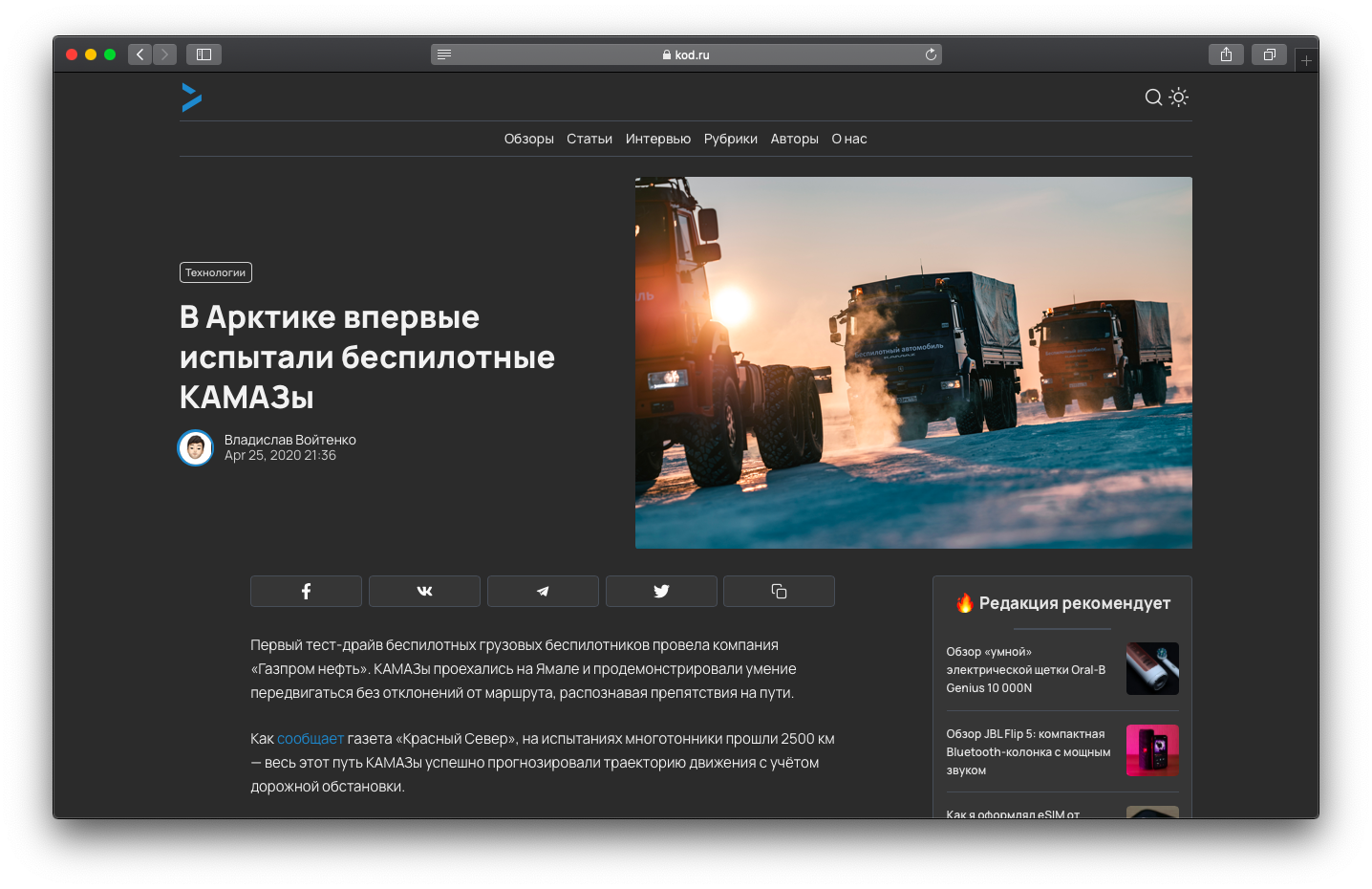This screenshot has width=1372, height=889.
Task: Click the Safari back arrow button
Action: (140, 54)
